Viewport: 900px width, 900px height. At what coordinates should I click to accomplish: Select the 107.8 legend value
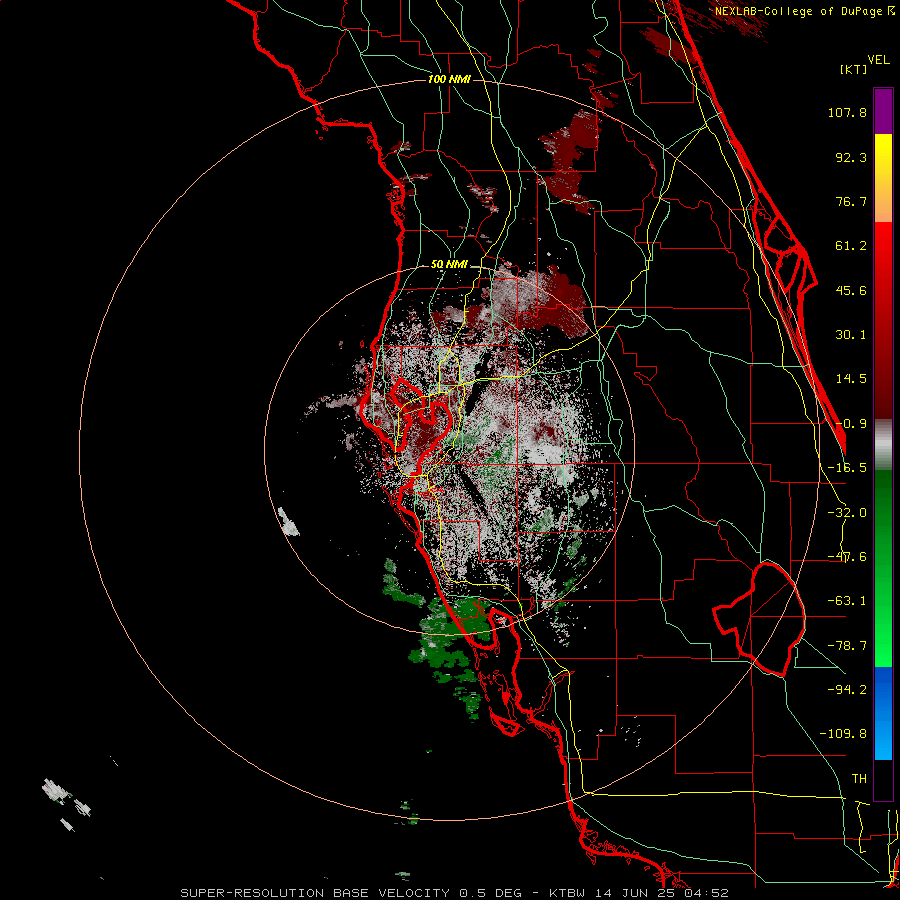tap(847, 112)
